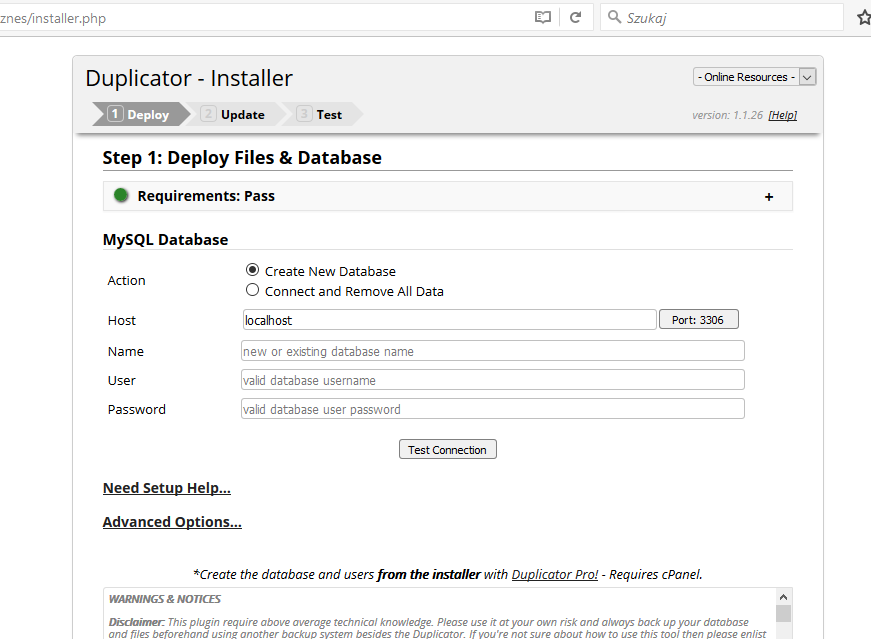This screenshot has width=871, height=639.
Task: Expand Requirements section with plus sign
Action: coord(769,197)
